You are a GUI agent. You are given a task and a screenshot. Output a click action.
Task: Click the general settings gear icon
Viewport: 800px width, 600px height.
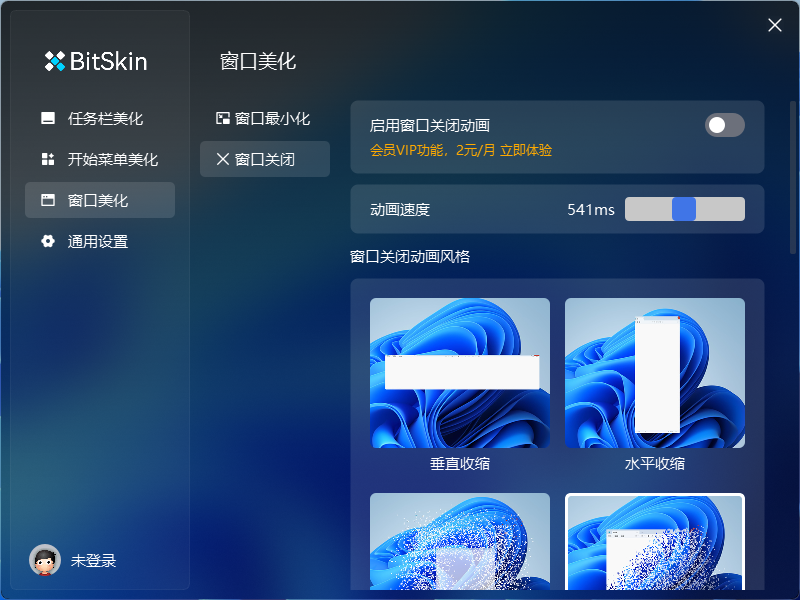pos(48,241)
